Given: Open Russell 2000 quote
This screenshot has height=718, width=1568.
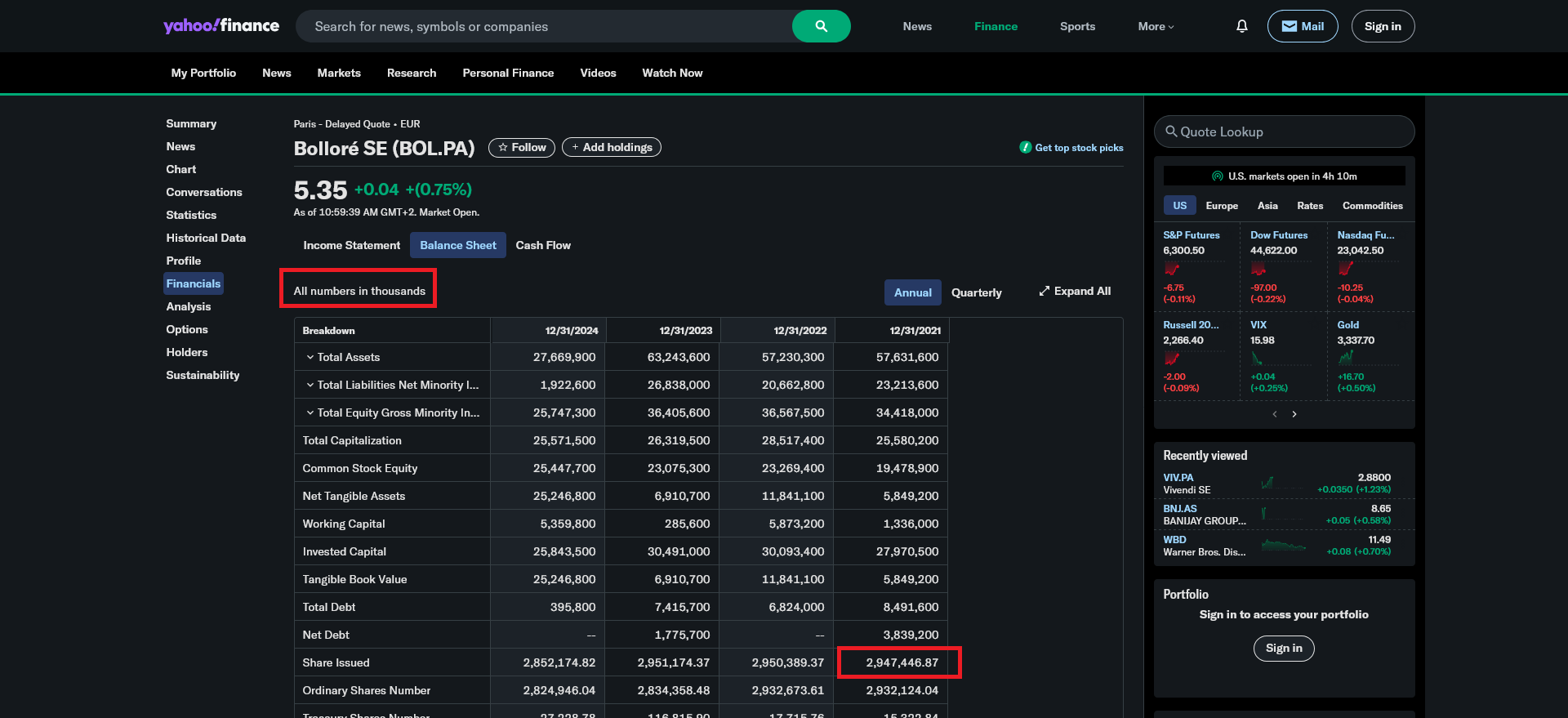Looking at the screenshot, I should [1191, 325].
